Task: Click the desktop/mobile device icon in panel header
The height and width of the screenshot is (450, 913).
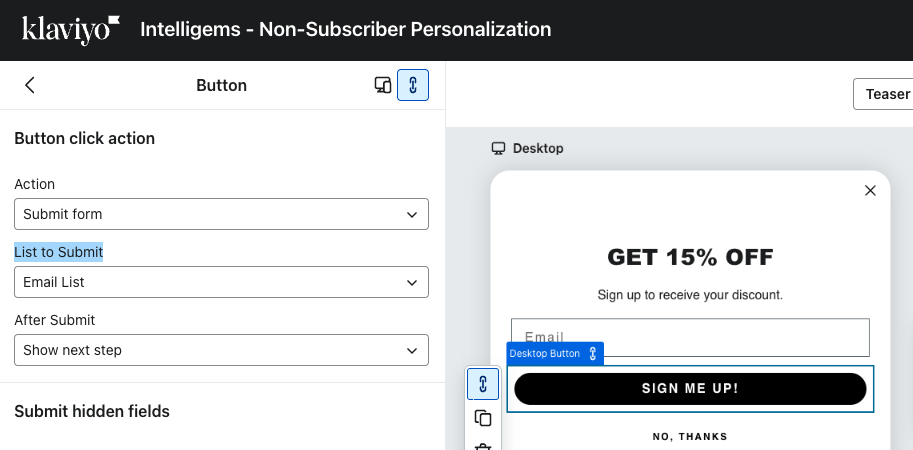Action: pyautogui.click(x=382, y=85)
